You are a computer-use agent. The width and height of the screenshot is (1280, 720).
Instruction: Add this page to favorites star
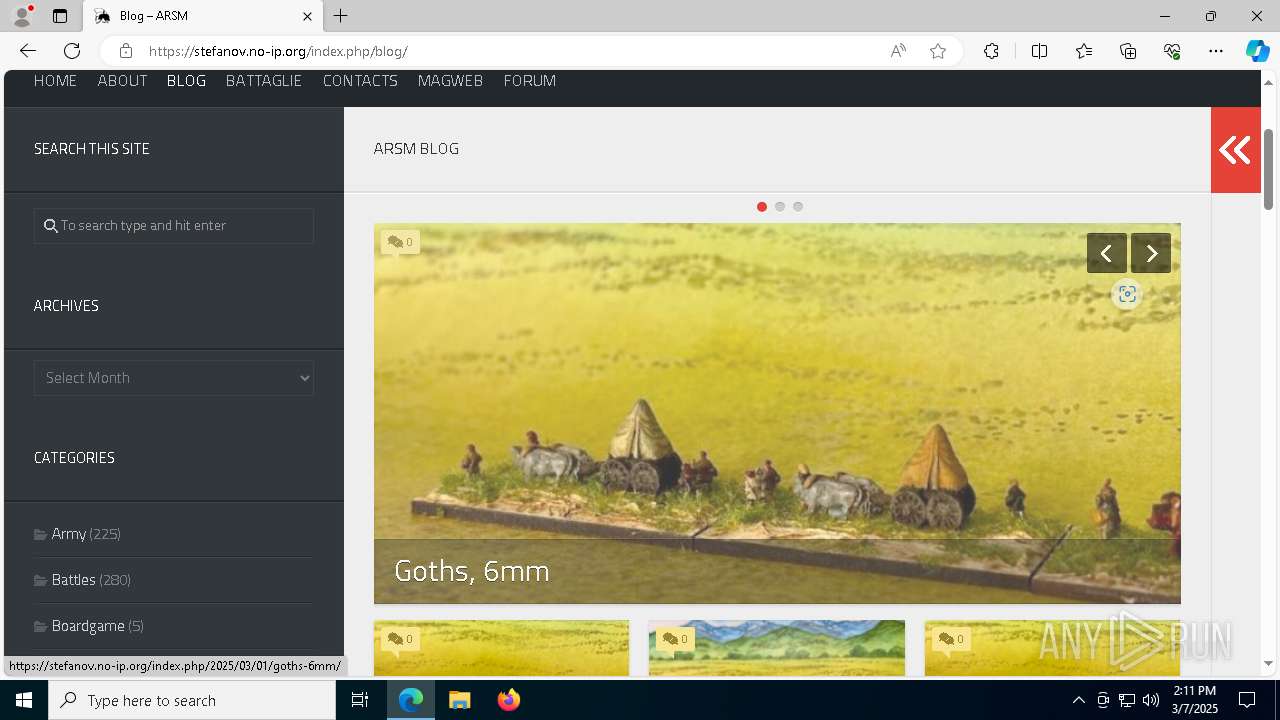click(x=938, y=51)
